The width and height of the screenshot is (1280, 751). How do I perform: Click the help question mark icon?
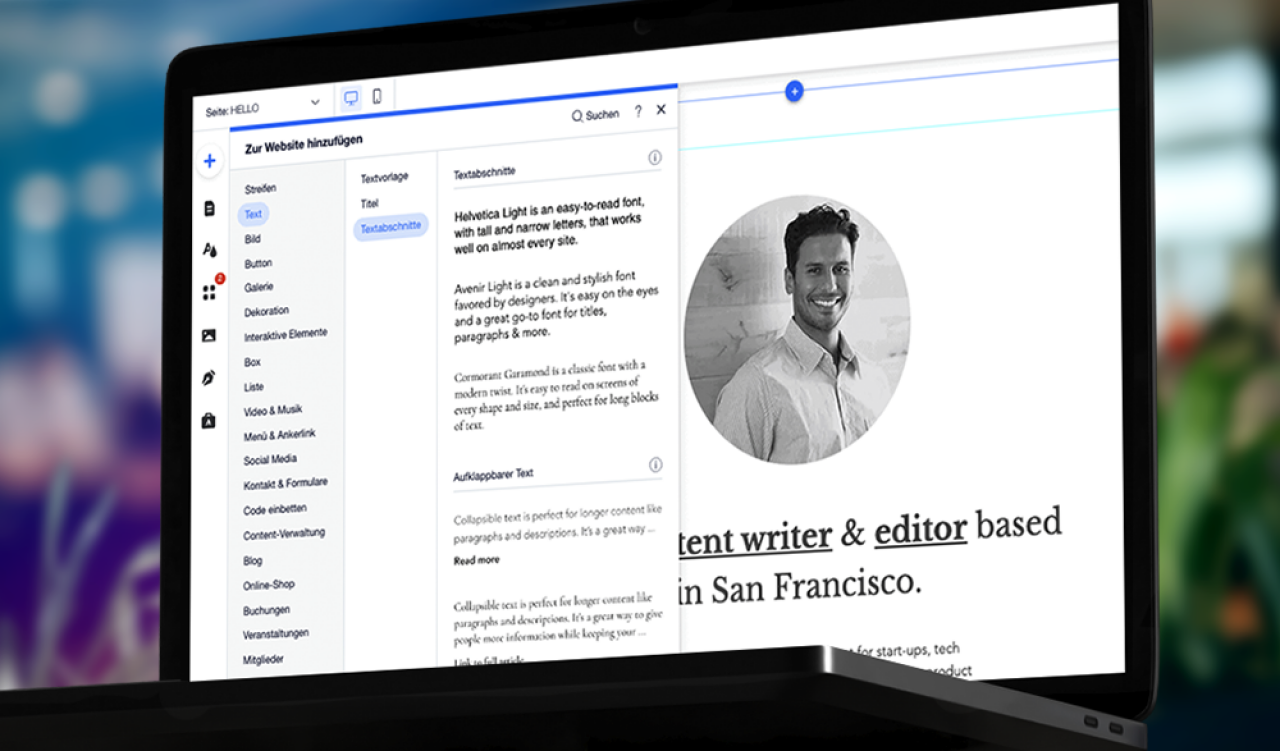point(638,112)
